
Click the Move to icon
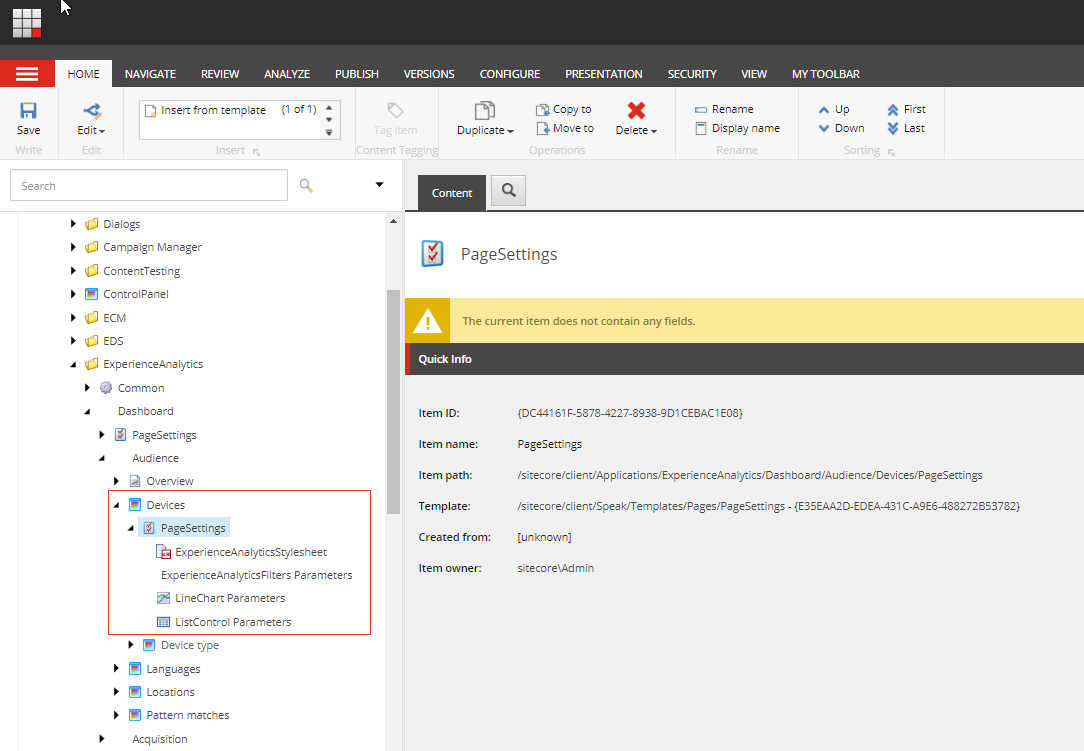click(x=543, y=129)
